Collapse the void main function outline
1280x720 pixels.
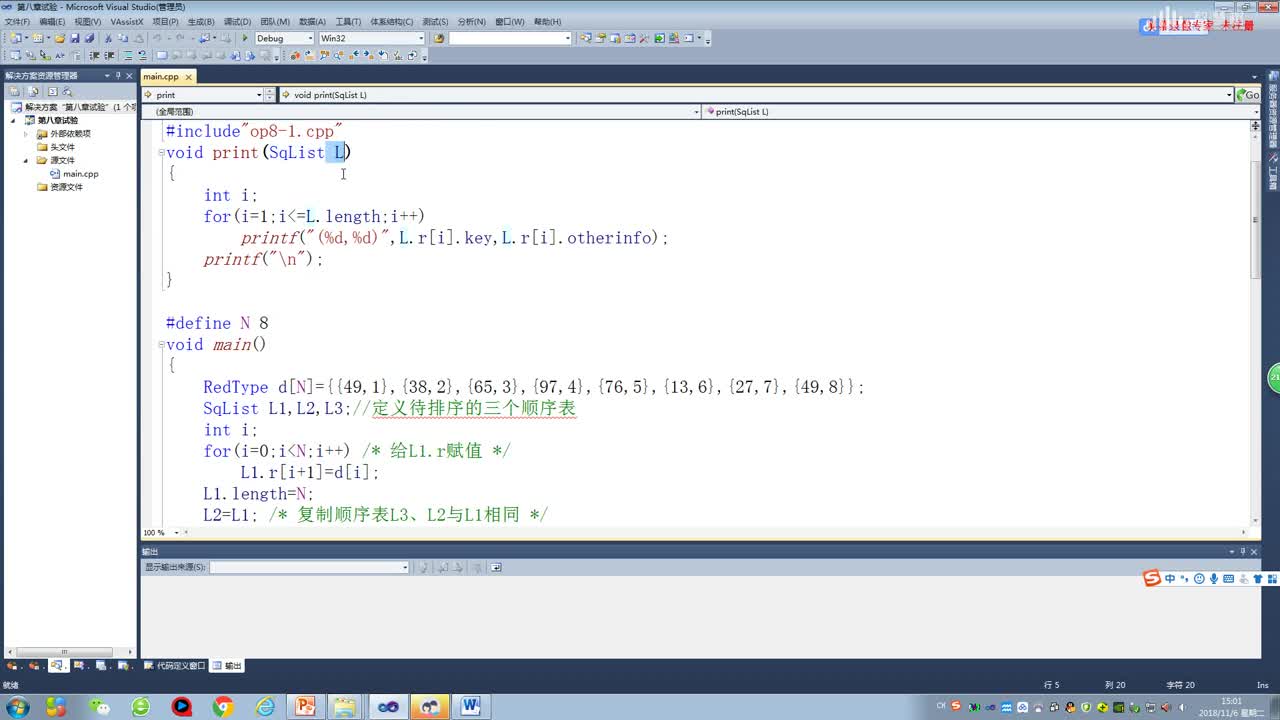[x=160, y=345]
